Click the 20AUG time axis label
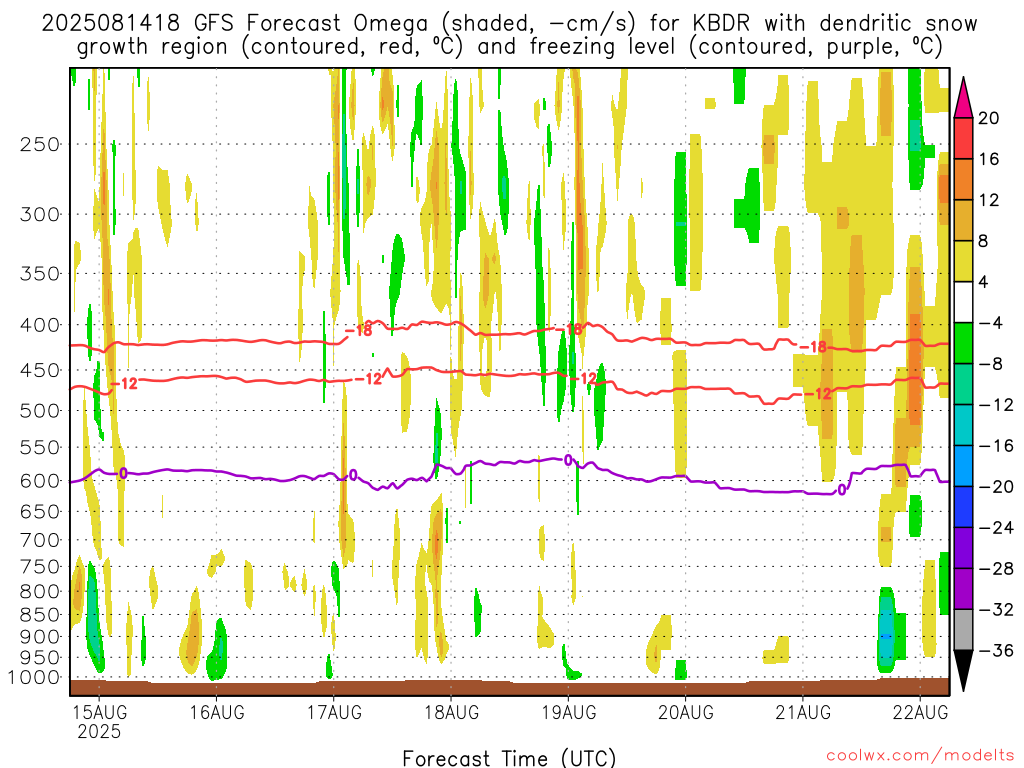 click(x=686, y=712)
